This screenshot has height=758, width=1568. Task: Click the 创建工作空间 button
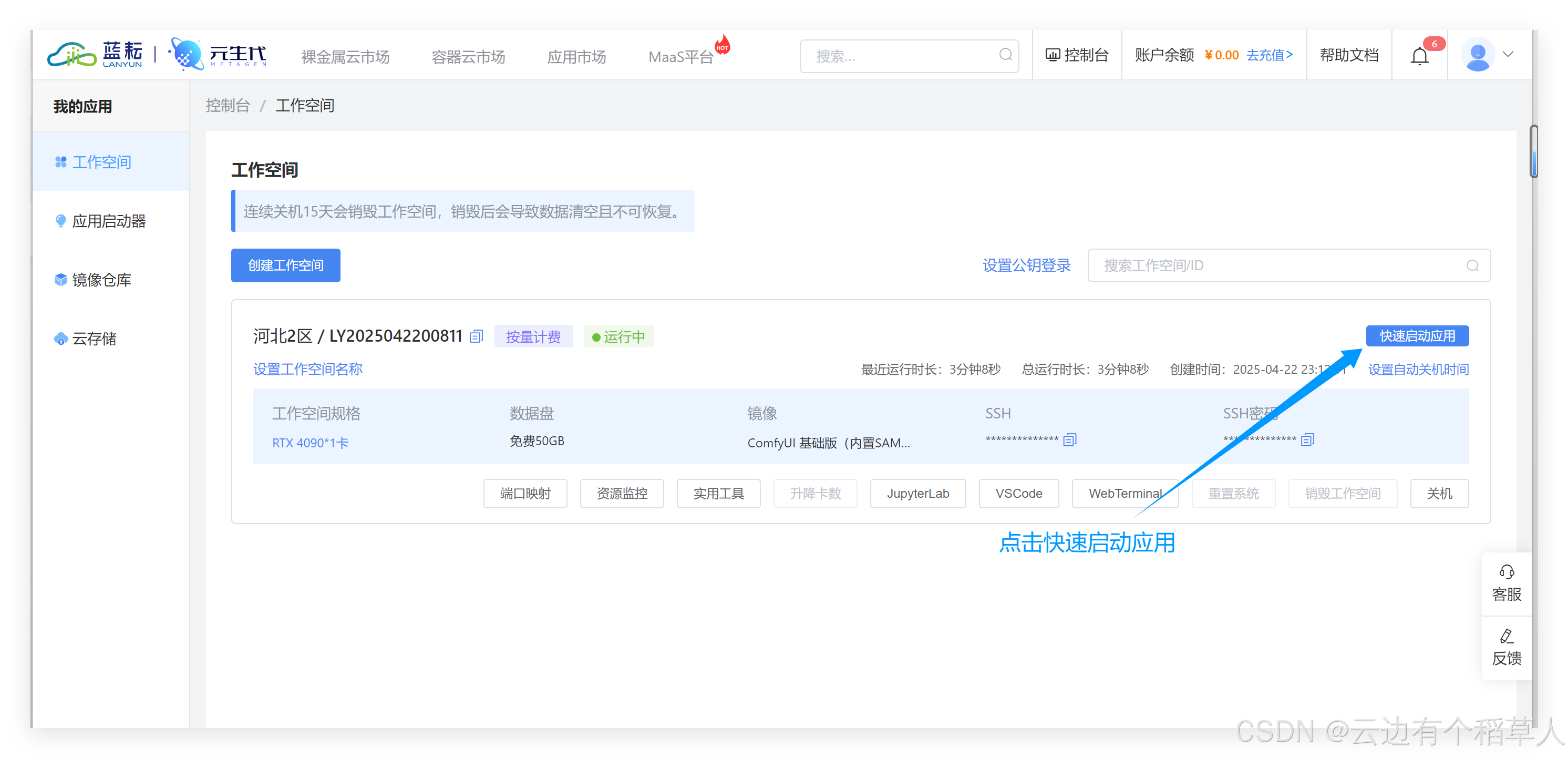point(285,265)
